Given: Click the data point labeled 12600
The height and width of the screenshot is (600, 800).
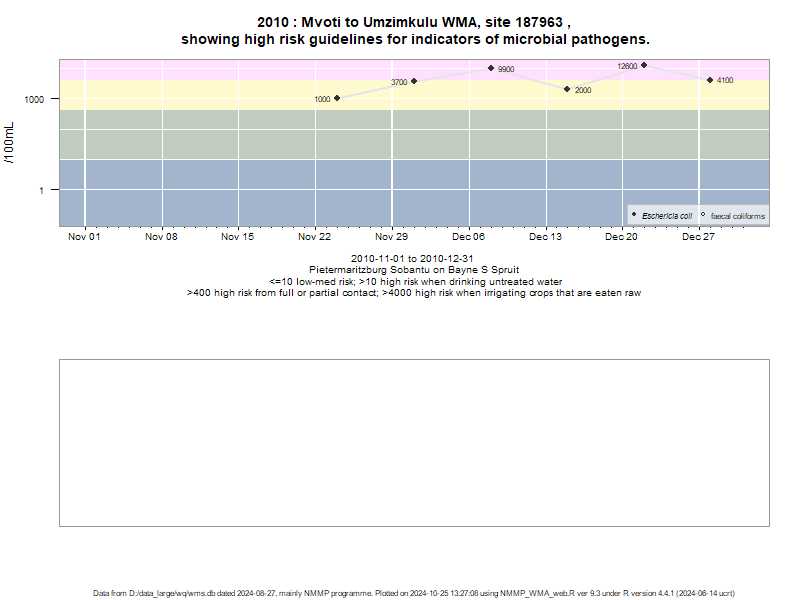Looking at the screenshot, I should (x=644, y=65).
